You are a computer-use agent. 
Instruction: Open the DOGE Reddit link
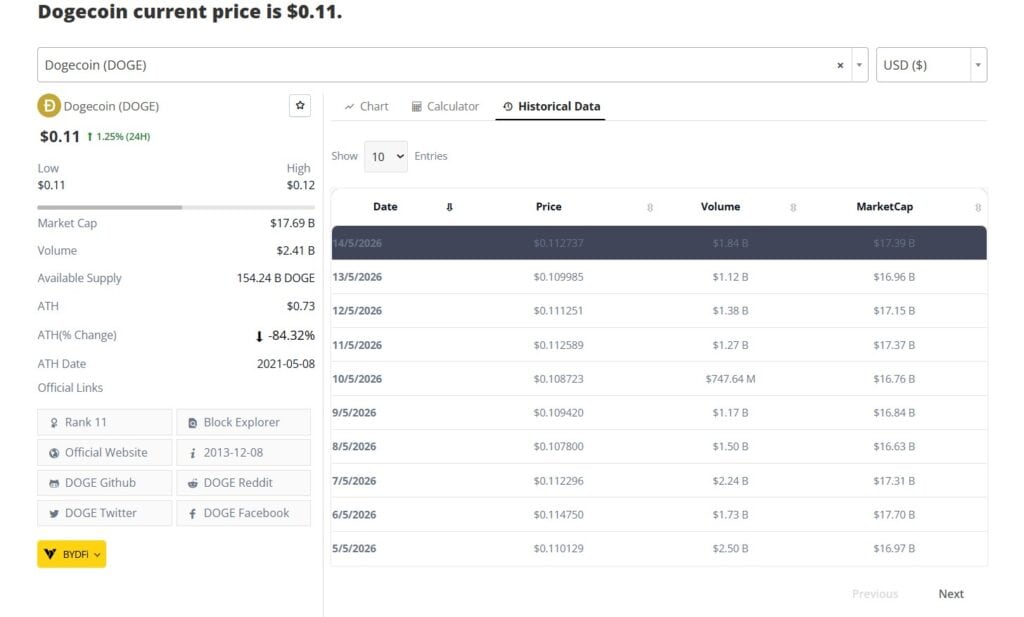244,483
